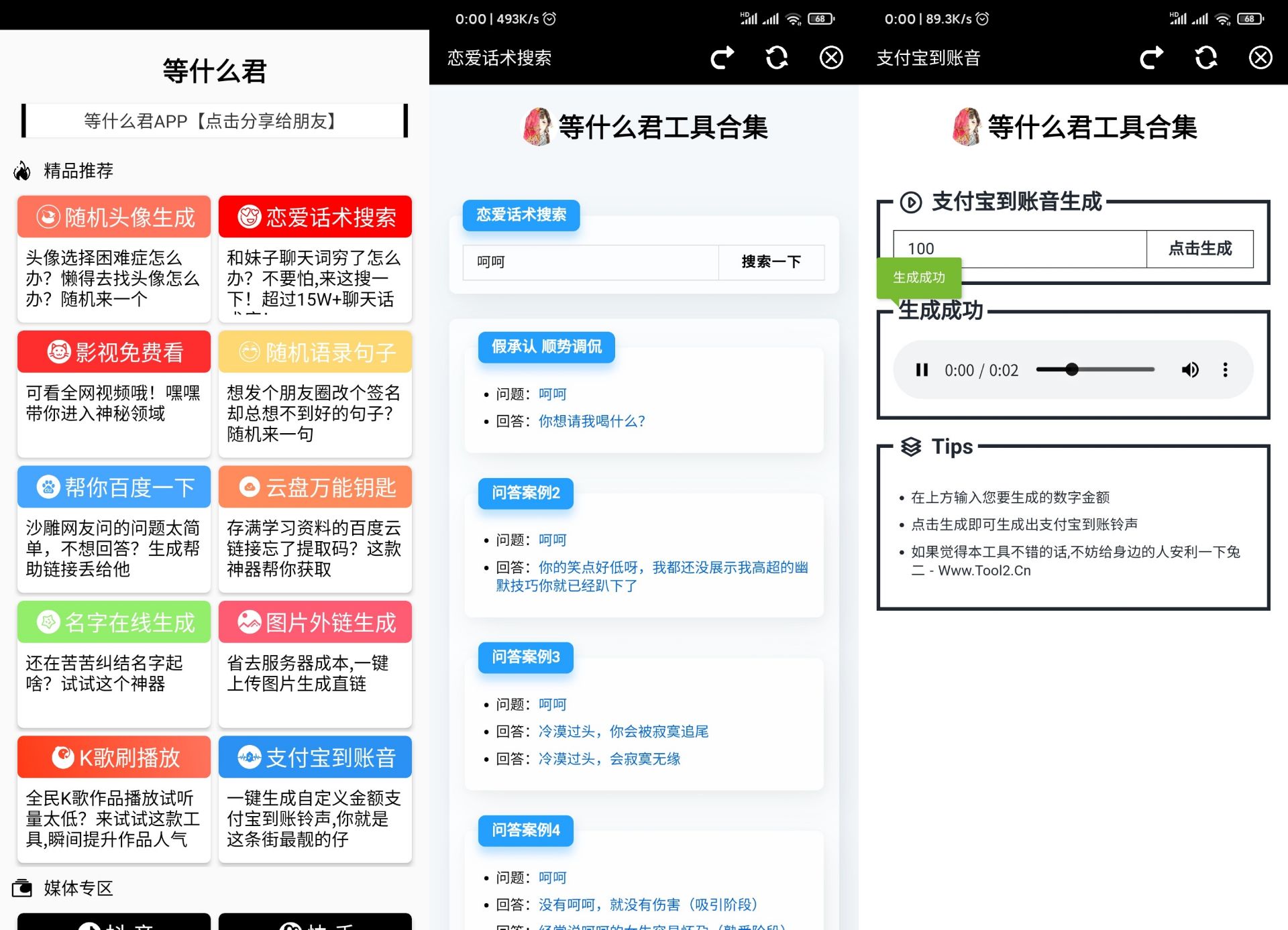
Task: Pause the generated audio playback
Action: [922, 370]
